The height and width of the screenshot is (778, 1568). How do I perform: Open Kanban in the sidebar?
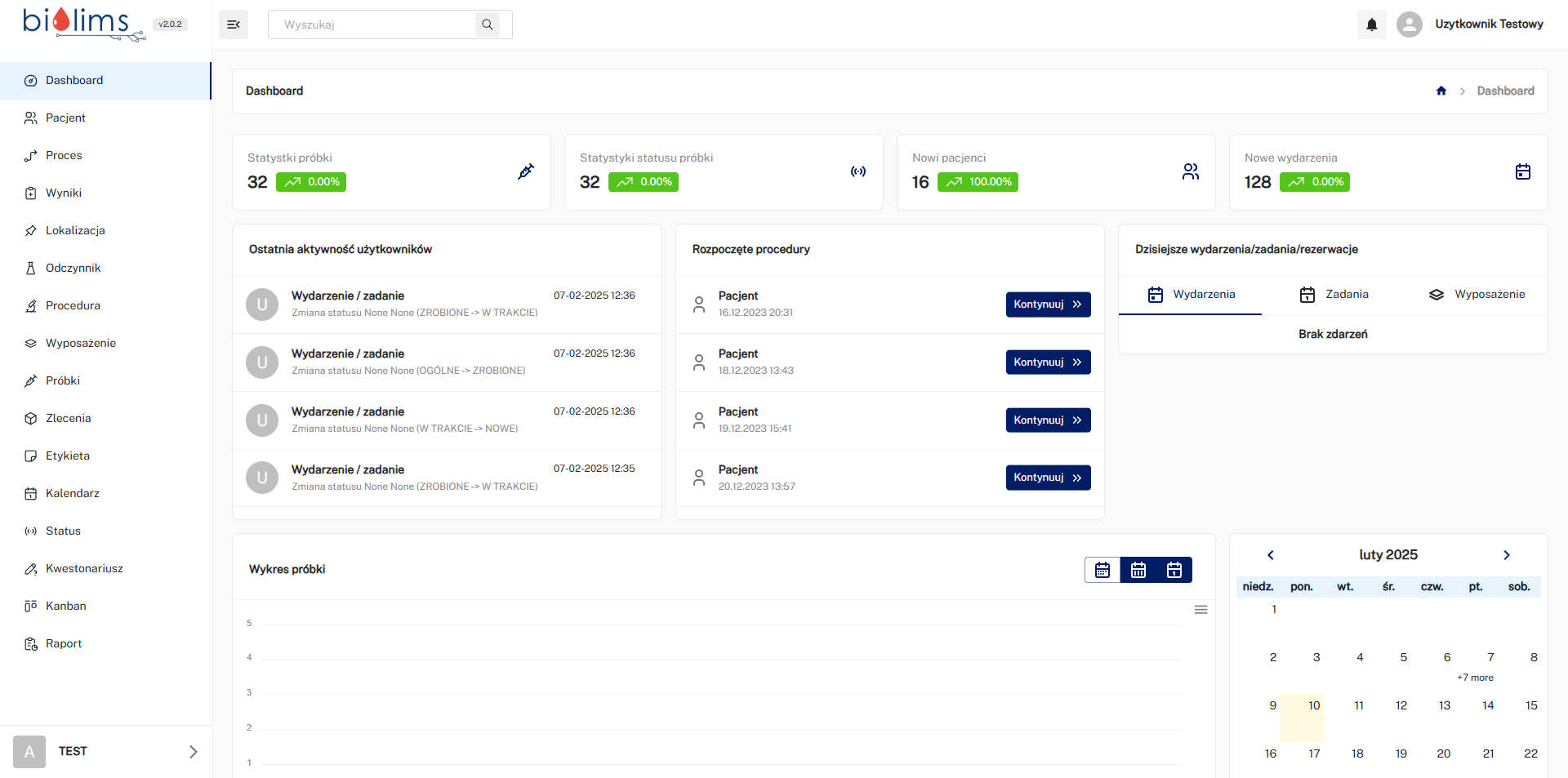tap(105, 607)
